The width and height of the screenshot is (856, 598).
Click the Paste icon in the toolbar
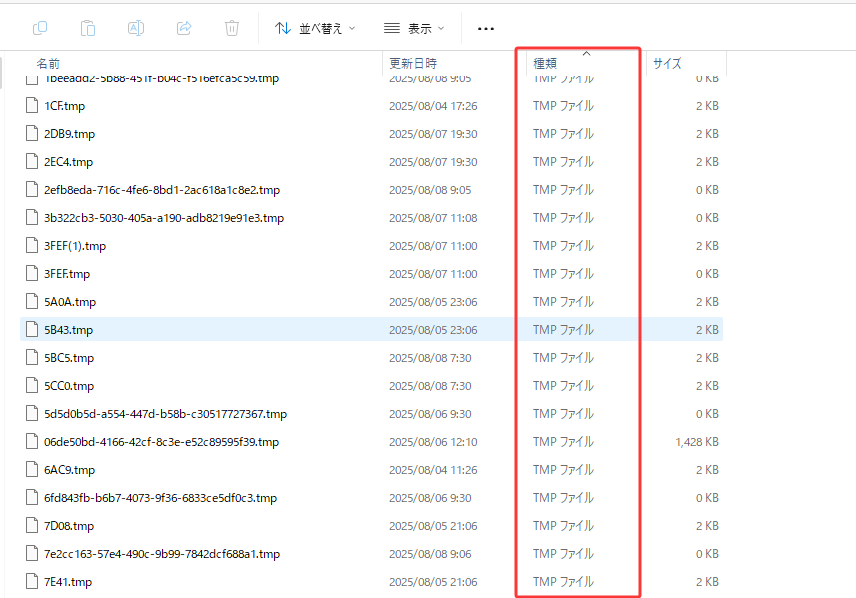[88, 28]
